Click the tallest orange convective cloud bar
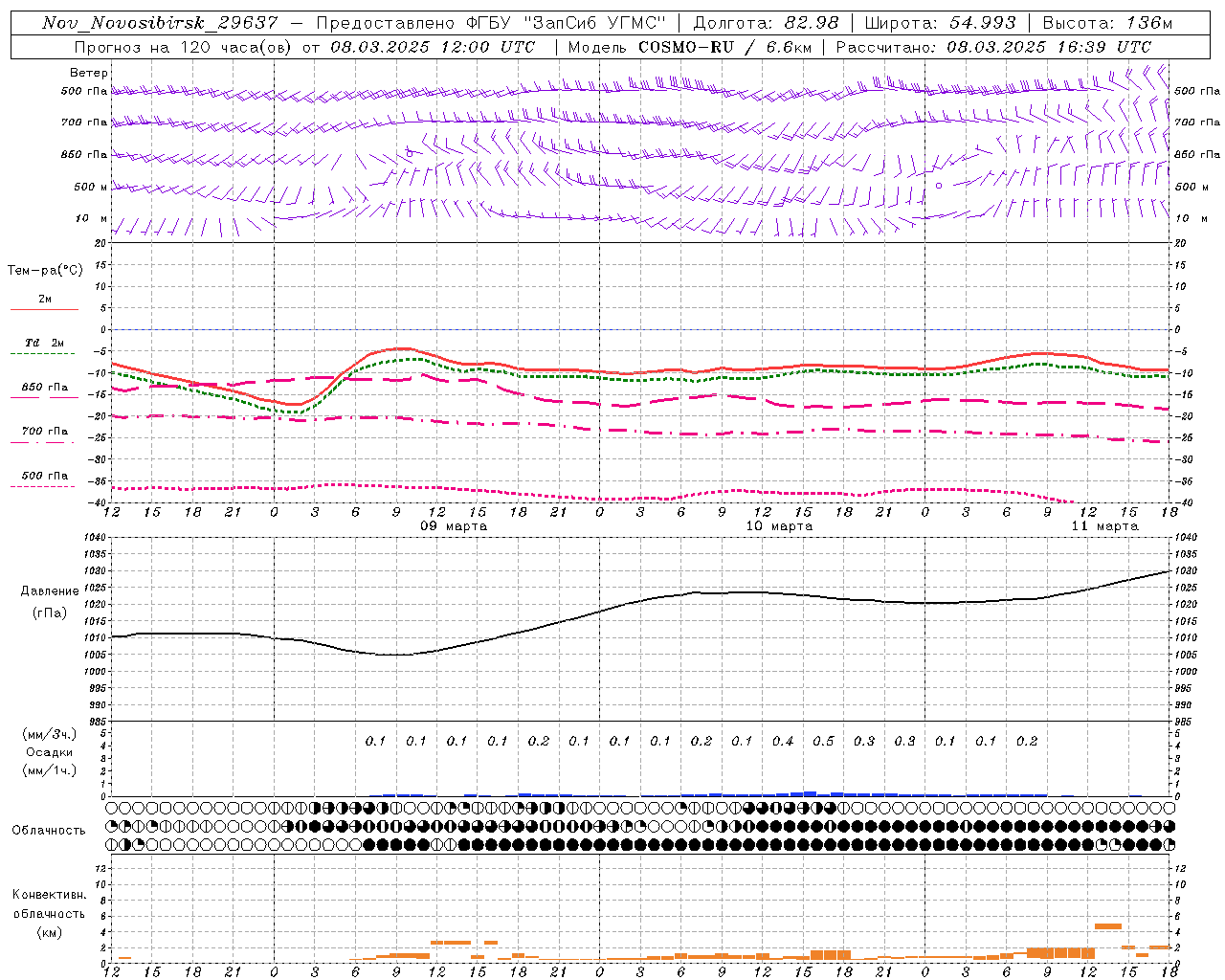Screen dimensions: 1225x980 pos(1108,926)
